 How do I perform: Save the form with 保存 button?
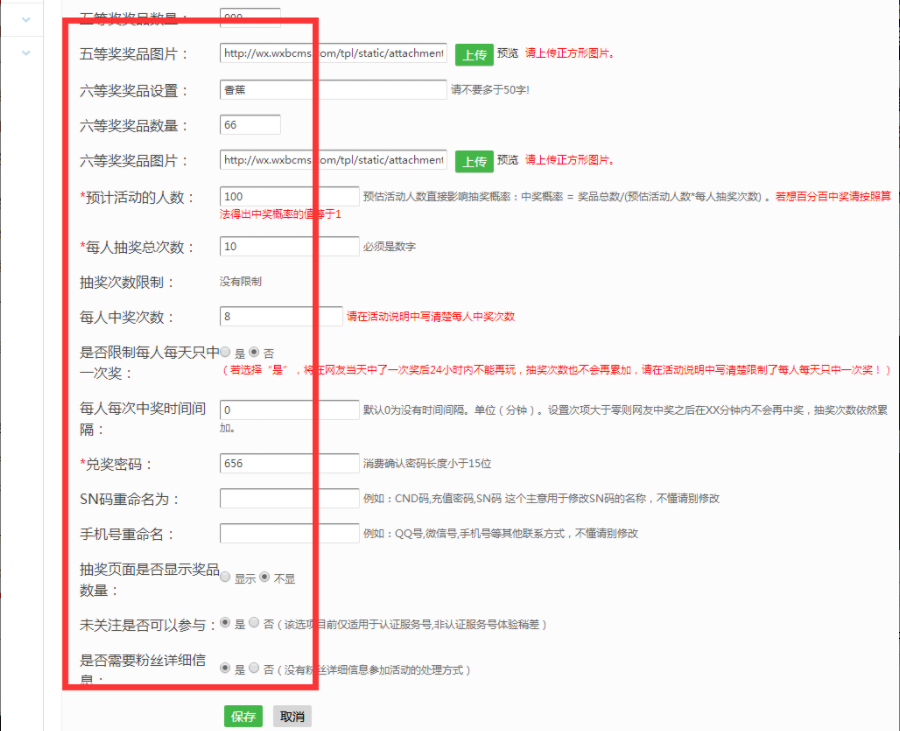pos(243,716)
